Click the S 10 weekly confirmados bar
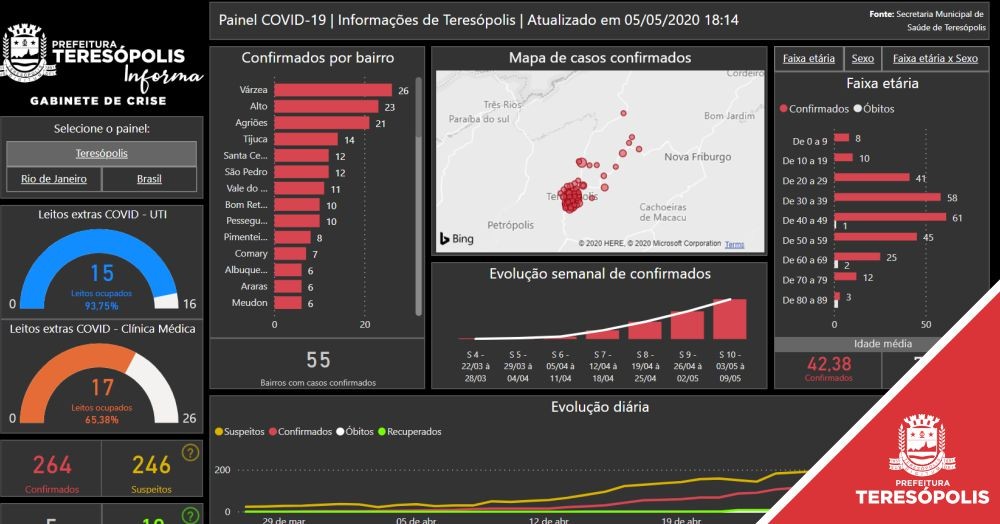 tap(729, 320)
